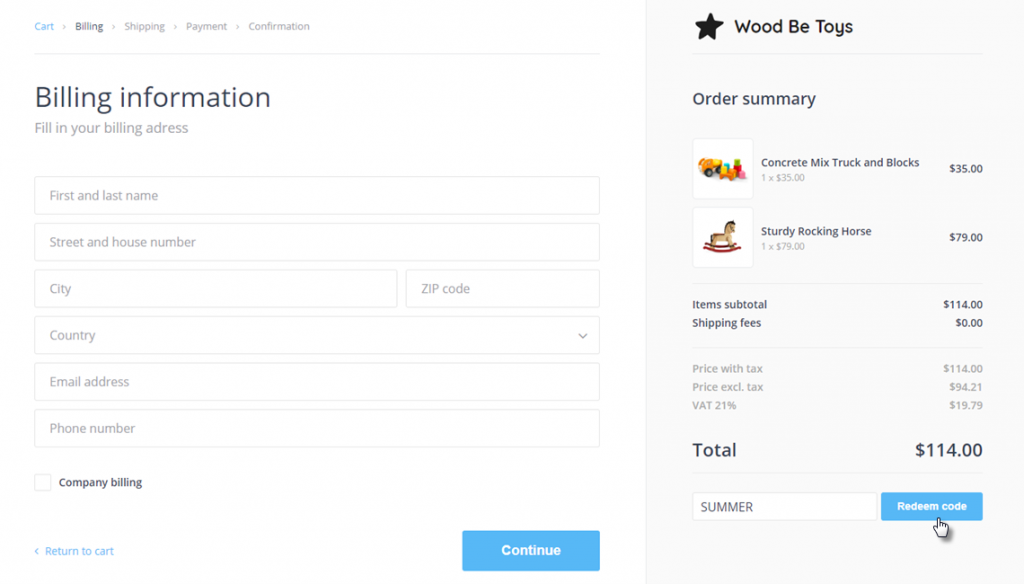Select the Payment breadcrumb step
This screenshot has height=584, width=1024.
(x=206, y=26)
